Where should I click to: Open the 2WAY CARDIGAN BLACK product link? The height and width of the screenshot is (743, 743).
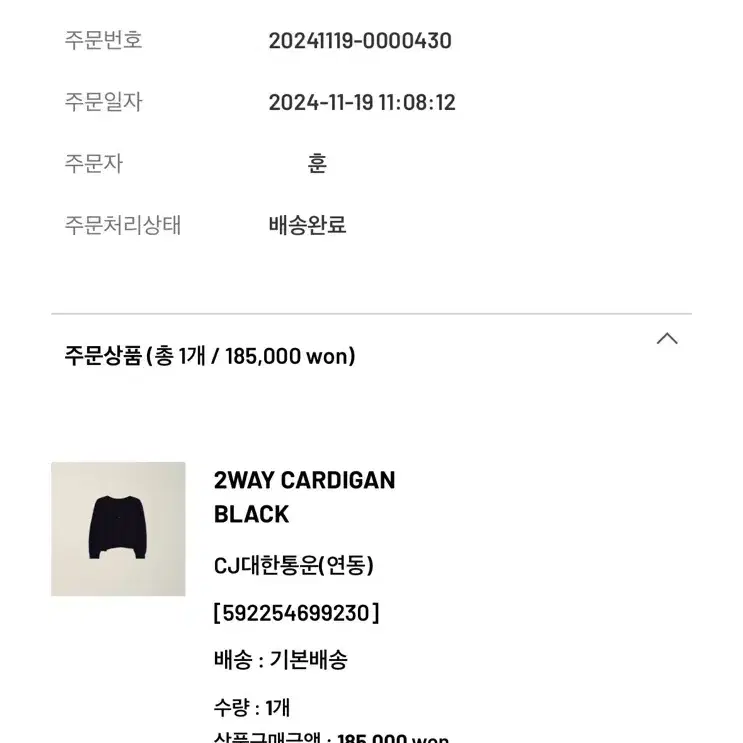304,497
